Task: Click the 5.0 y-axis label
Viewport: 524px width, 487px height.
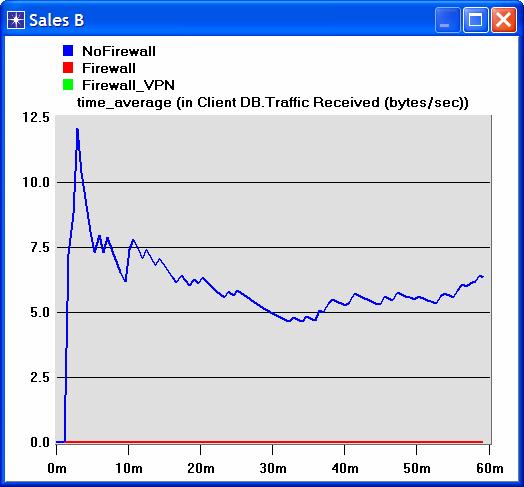Action: 40,313
